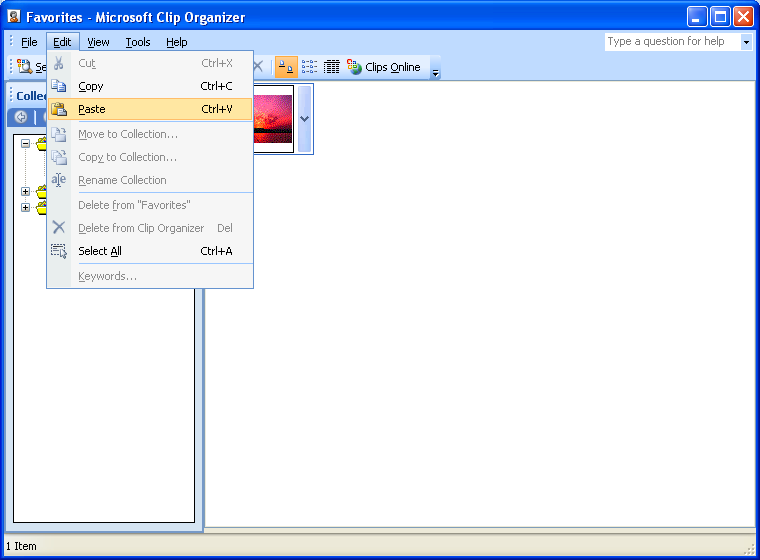Click the Clips Online globe icon
Viewport: 760px width, 560px height.
pyautogui.click(x=354, y=67)
